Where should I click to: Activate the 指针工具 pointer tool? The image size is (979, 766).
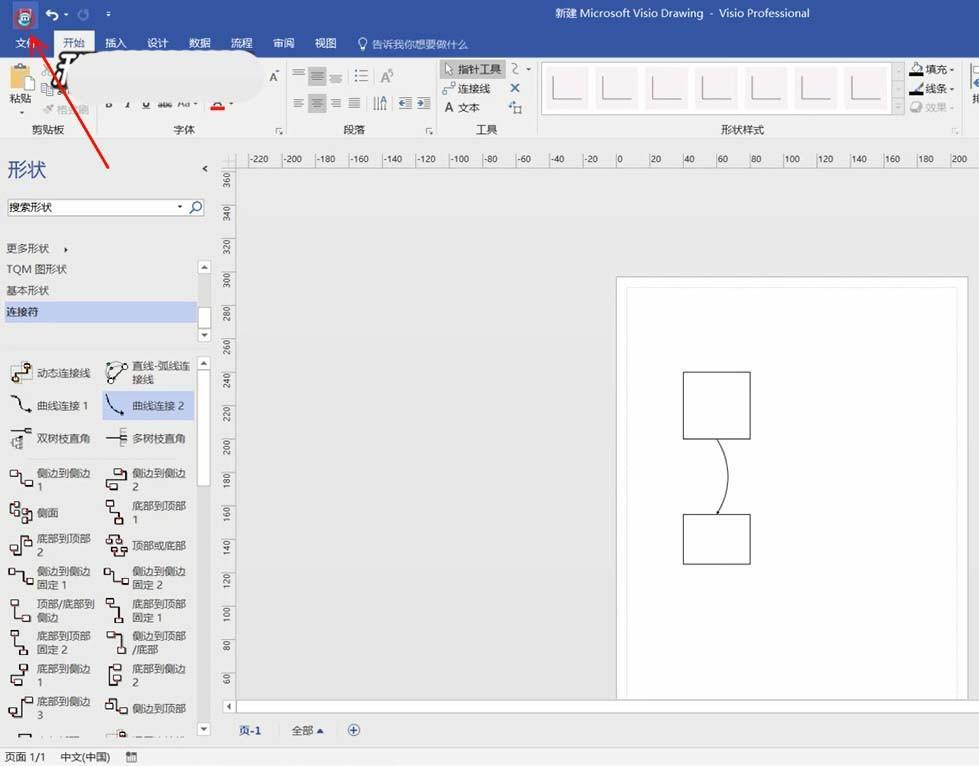(472, 69)
